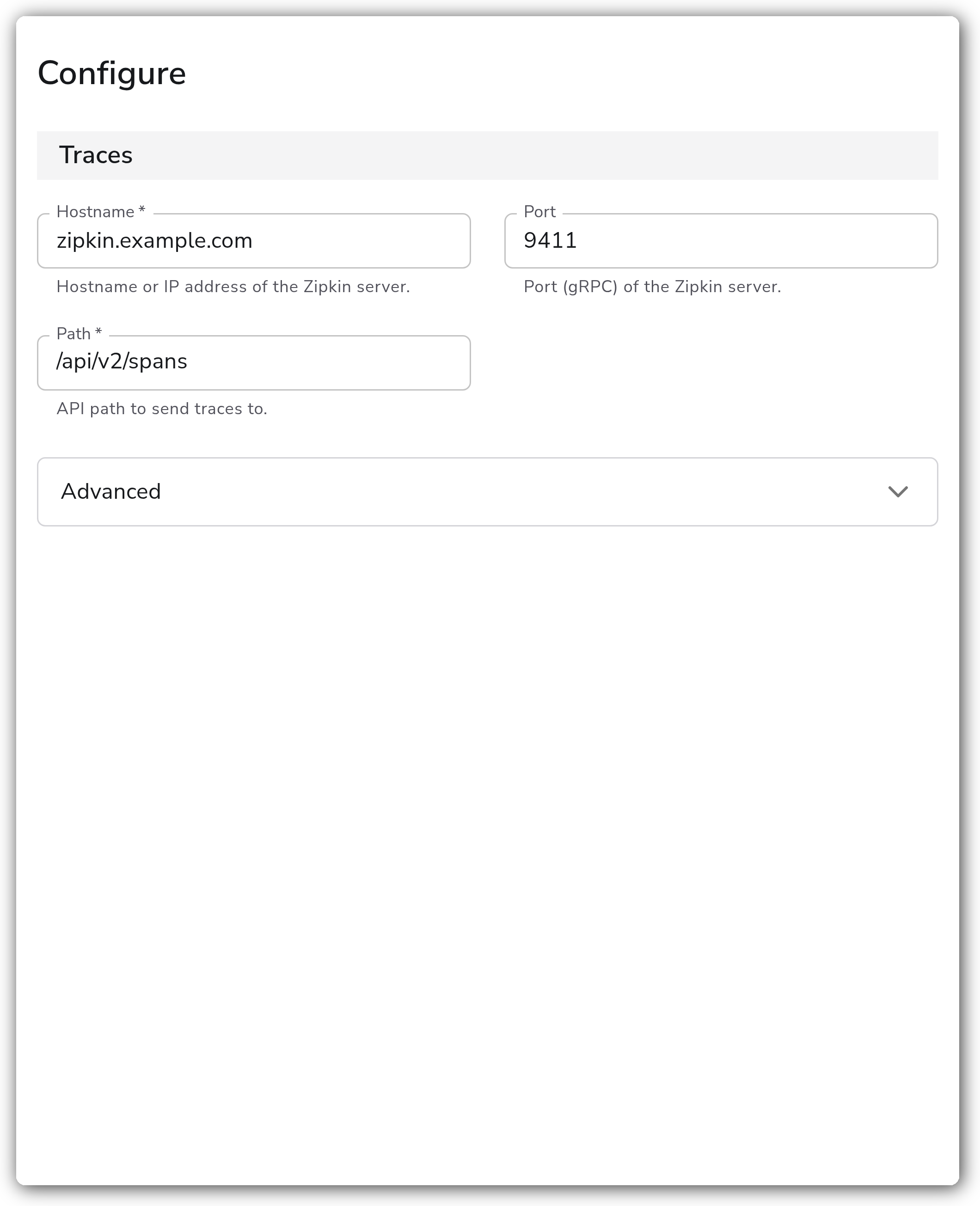This screenshot has height=1206, width=980.
Task: Click the 'Hostname or IP address of the Zipkin server.' text
Action: click(233, 287)
